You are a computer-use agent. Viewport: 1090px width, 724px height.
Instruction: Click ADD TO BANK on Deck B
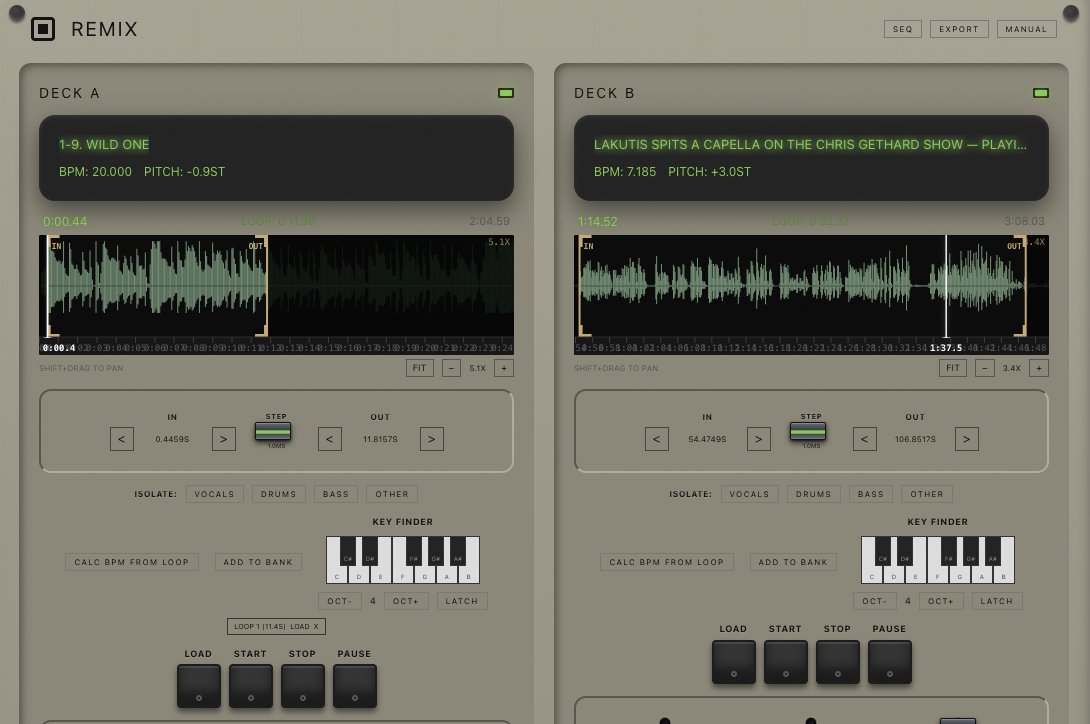coord(793,562)
